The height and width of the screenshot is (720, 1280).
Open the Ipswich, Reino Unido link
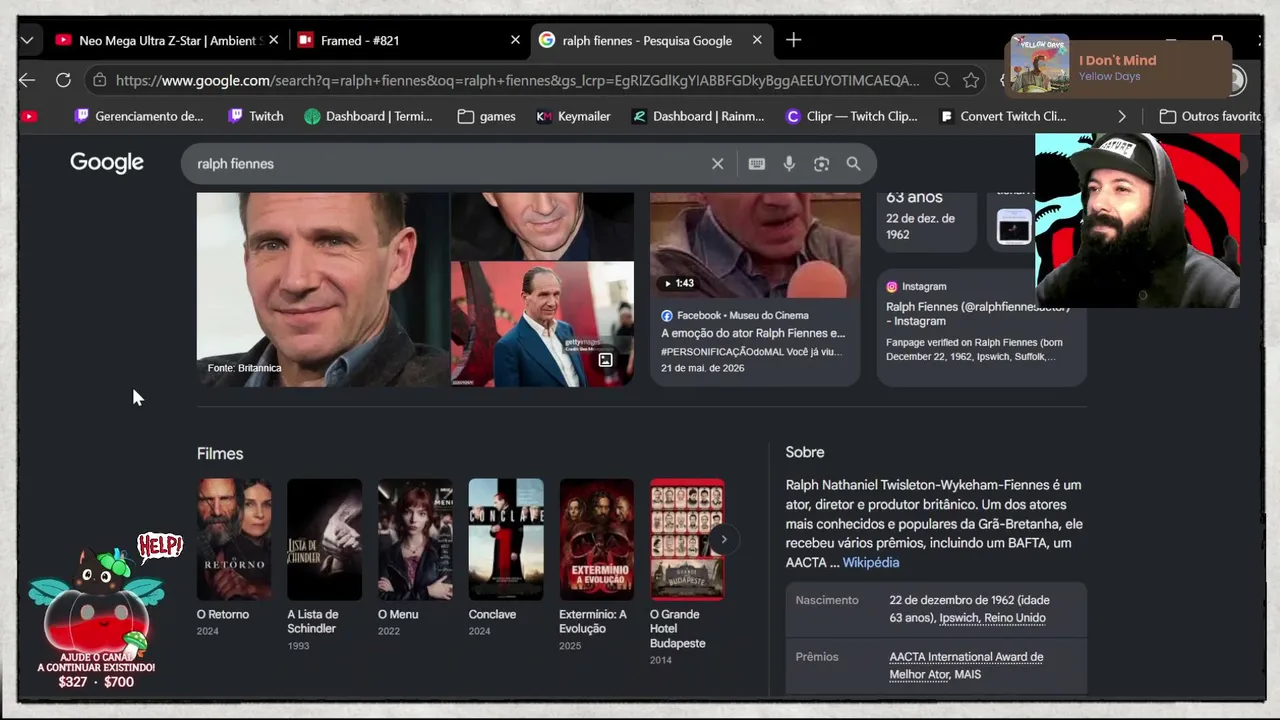click(993, 618)
